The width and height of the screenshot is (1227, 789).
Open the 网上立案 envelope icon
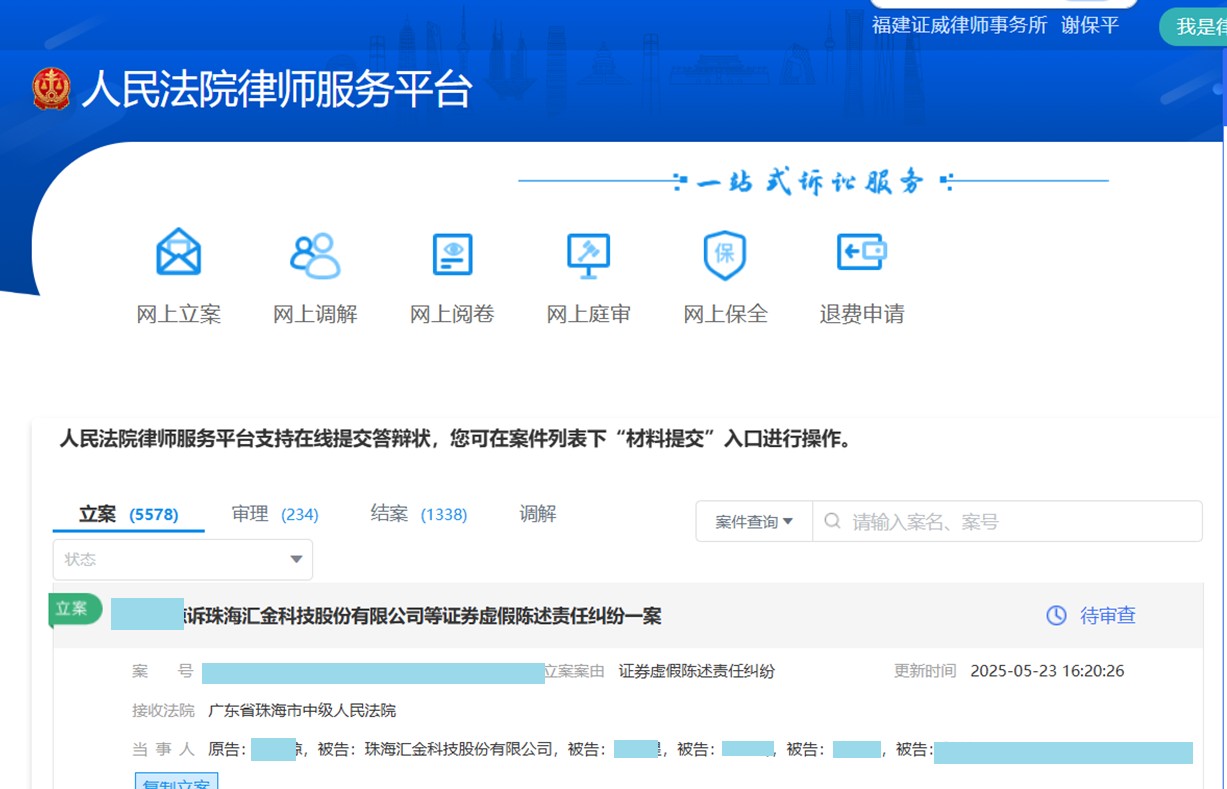(178, 253)
